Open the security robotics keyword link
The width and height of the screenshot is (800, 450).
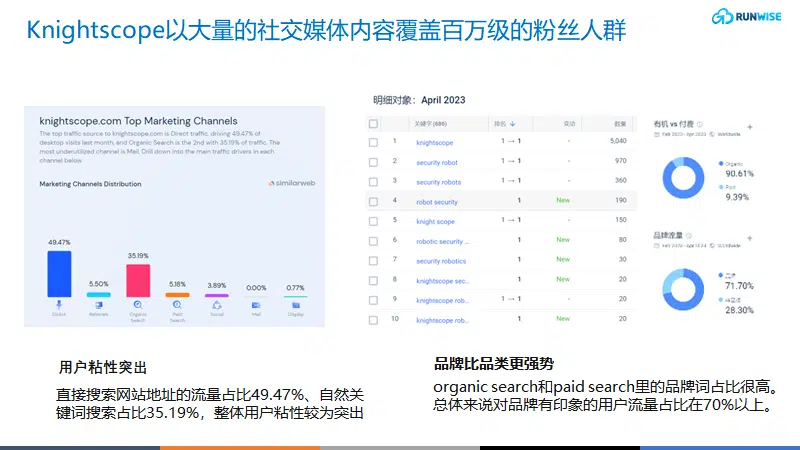click(441, 261)
